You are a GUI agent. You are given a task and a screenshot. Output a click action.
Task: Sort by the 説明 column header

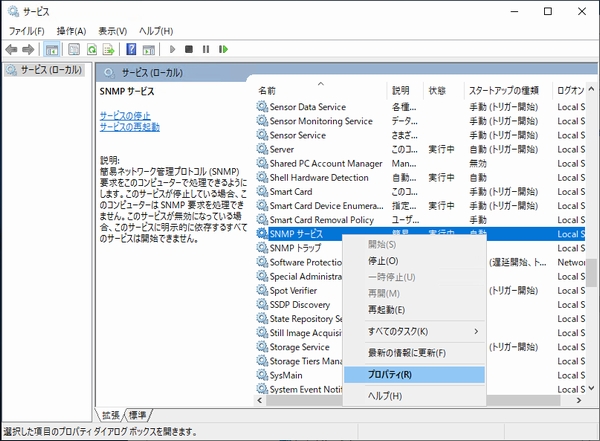(x=405, y=90)
